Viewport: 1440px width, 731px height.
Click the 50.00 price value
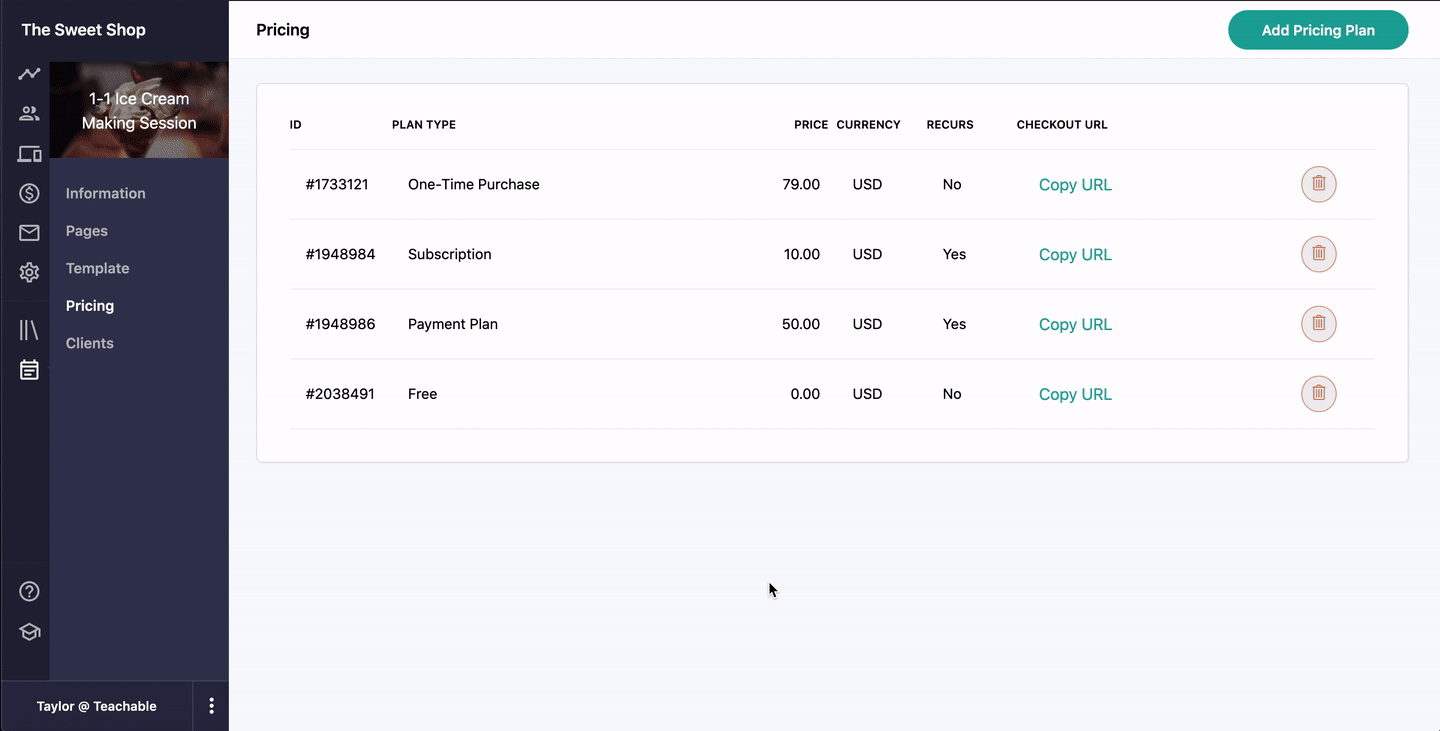801,324
